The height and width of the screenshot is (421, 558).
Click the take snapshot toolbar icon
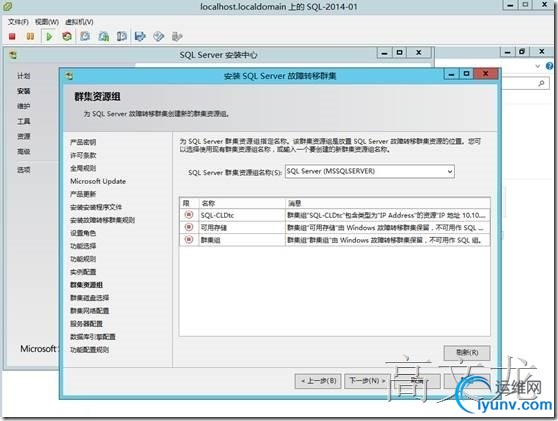[85, 36]
